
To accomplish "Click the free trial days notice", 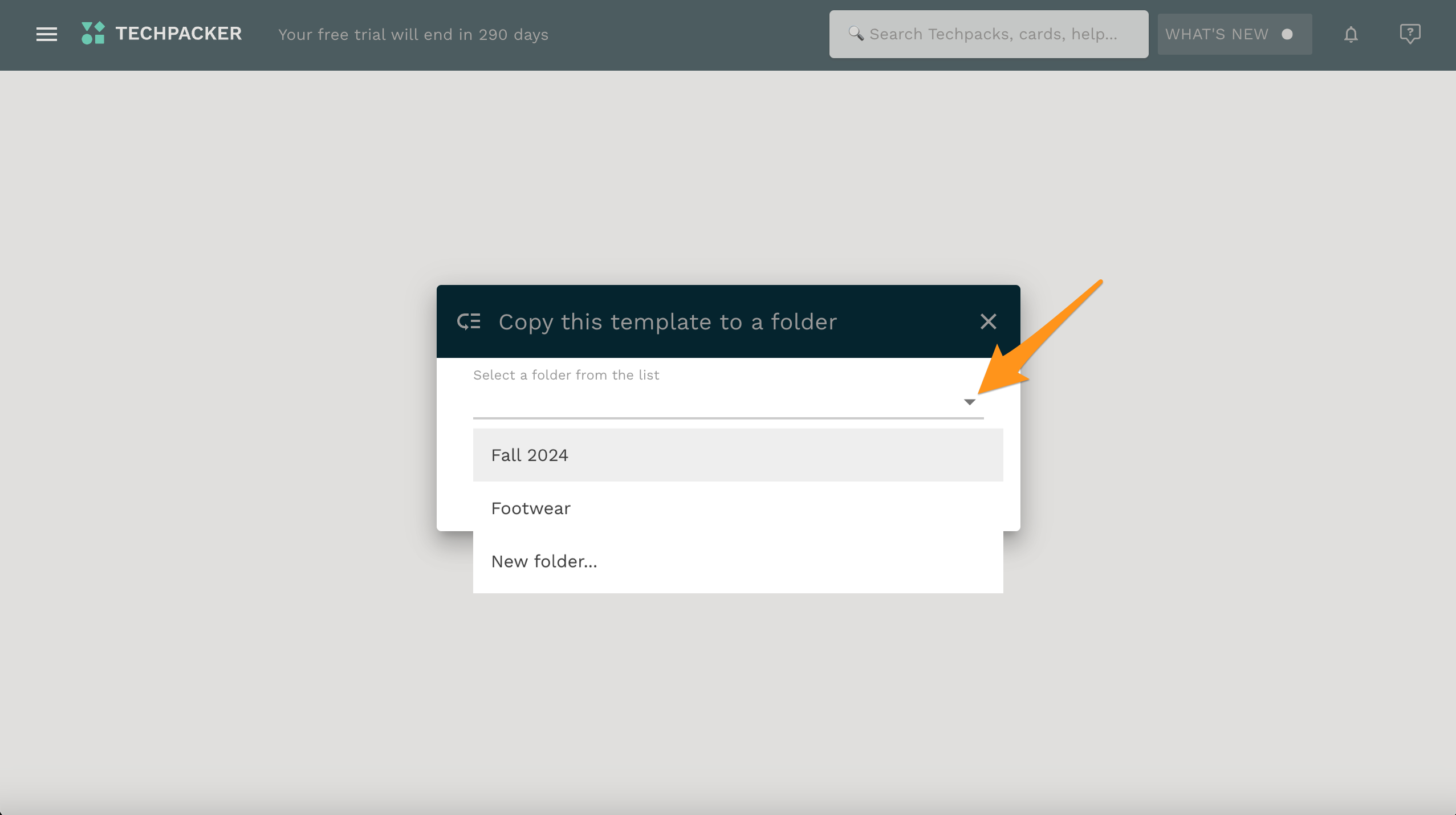I will tap(413, 35).
